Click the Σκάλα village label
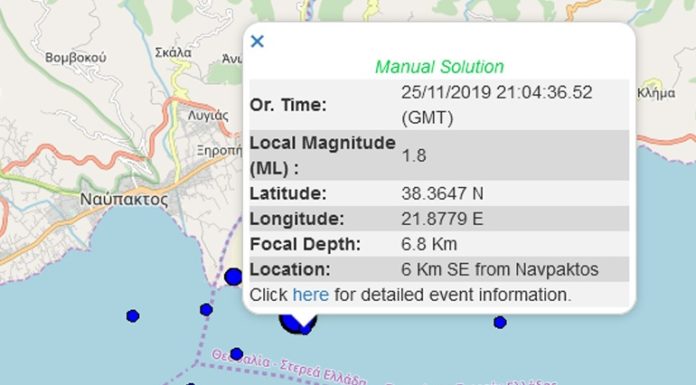This screenshot has width=696, height=385. 173,53
